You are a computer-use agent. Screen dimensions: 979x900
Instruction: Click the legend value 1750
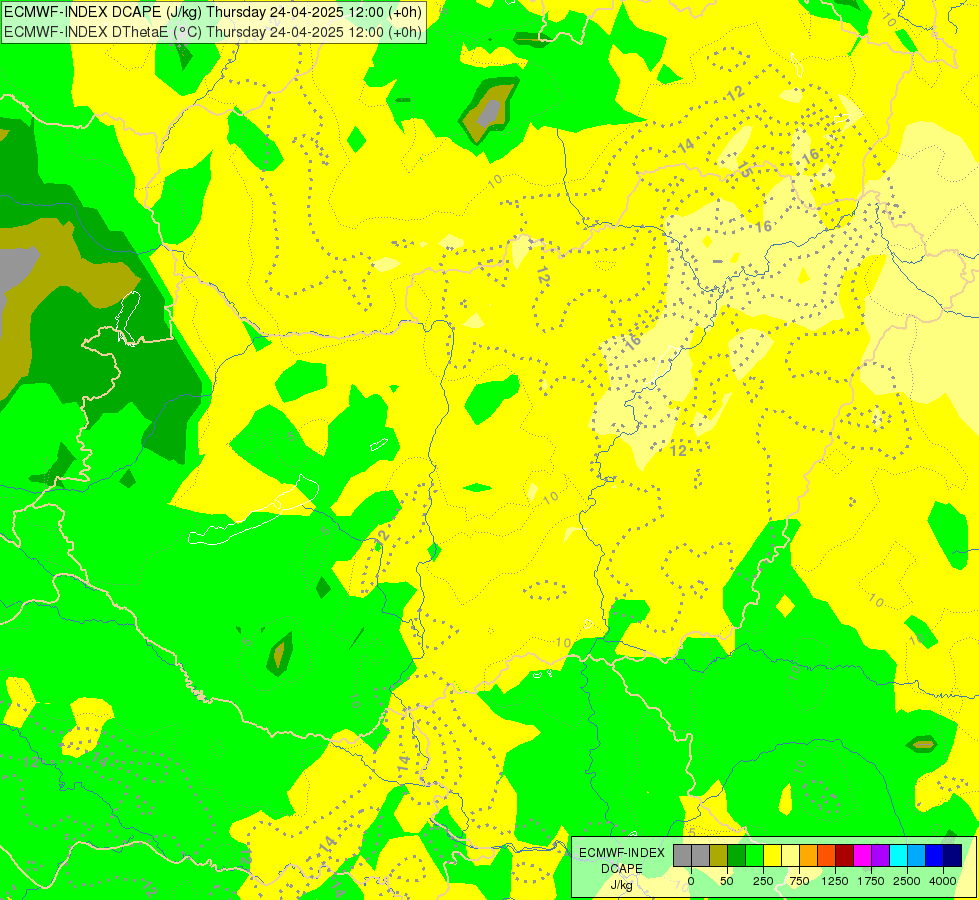[871, 881]
